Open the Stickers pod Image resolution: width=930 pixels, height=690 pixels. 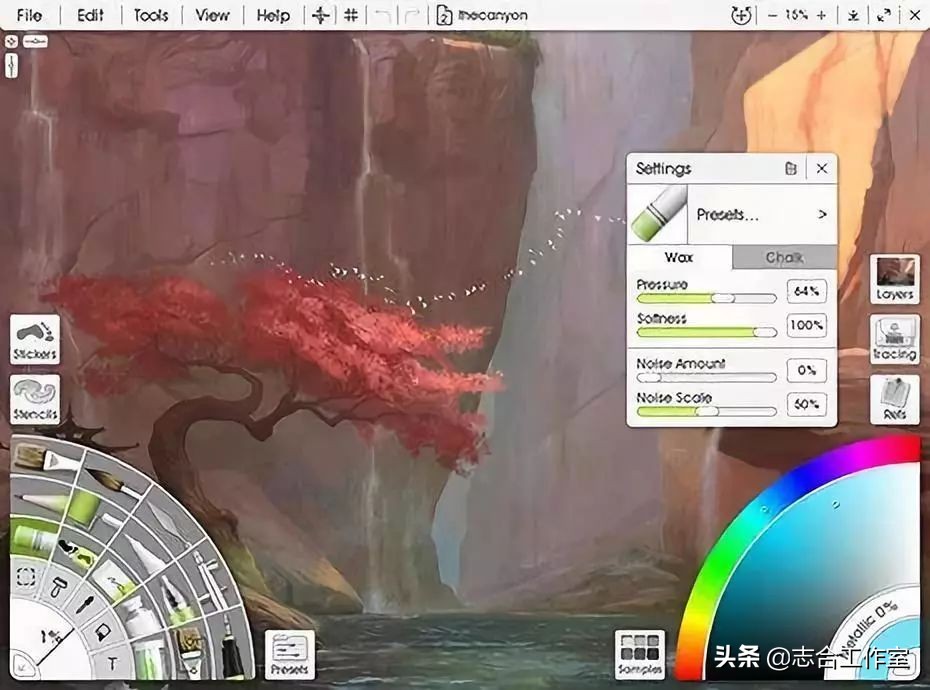click(35, 338)
